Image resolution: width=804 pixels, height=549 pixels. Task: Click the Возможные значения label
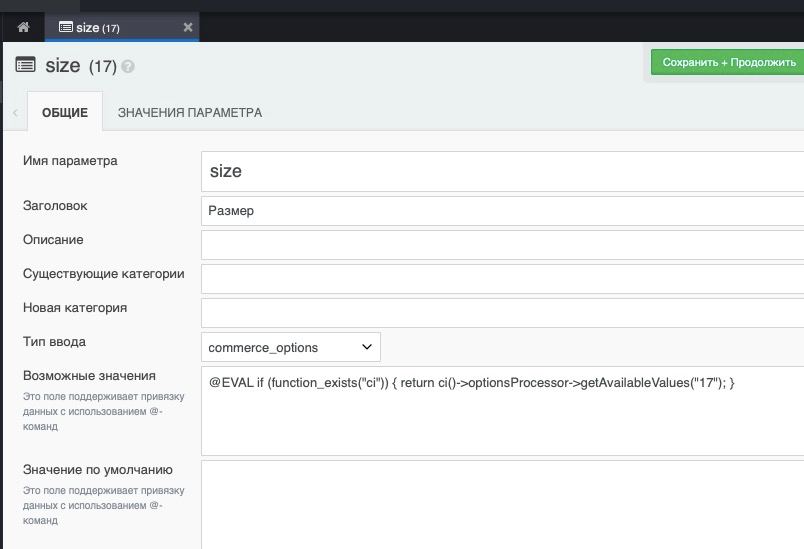point(89,375)
